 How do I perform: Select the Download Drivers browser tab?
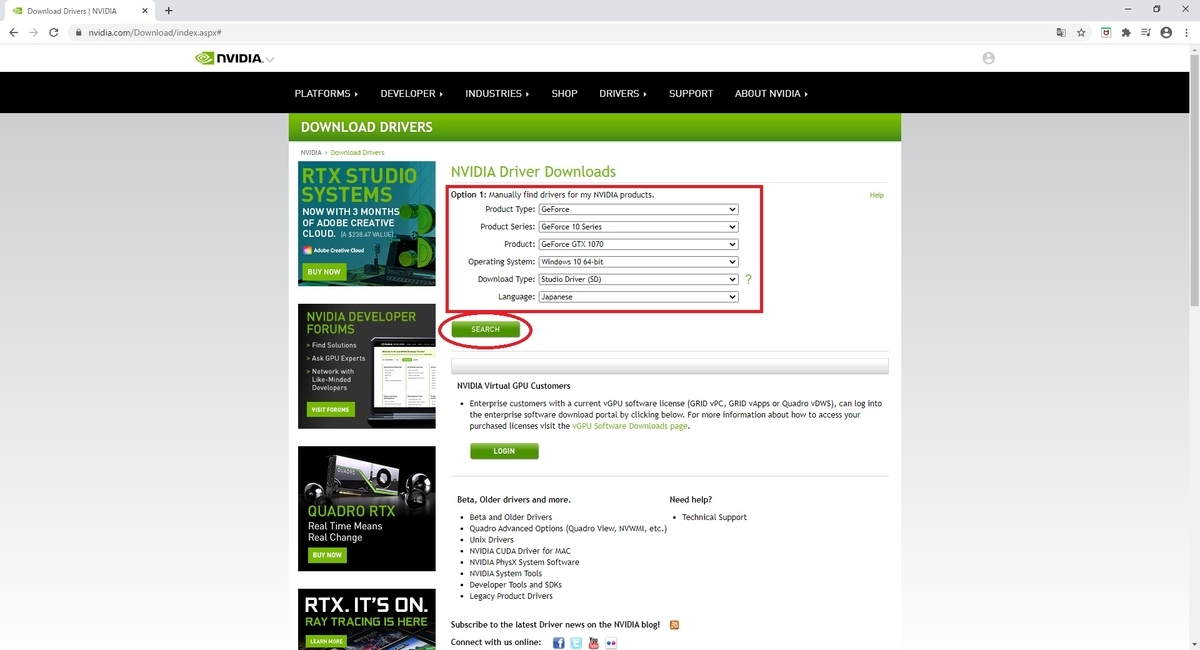(80, 10)
